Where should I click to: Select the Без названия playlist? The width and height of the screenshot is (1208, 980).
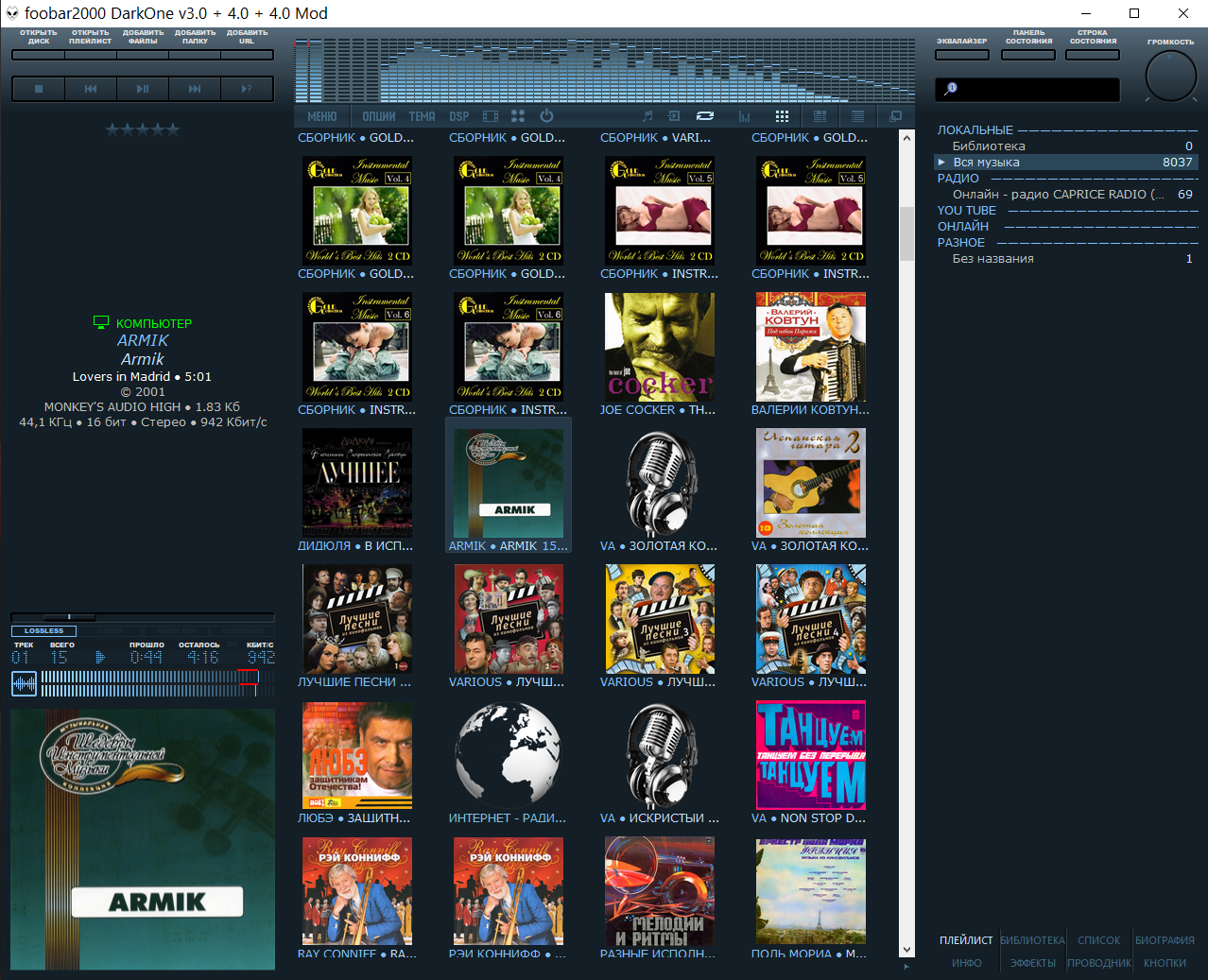(1067, 259)
